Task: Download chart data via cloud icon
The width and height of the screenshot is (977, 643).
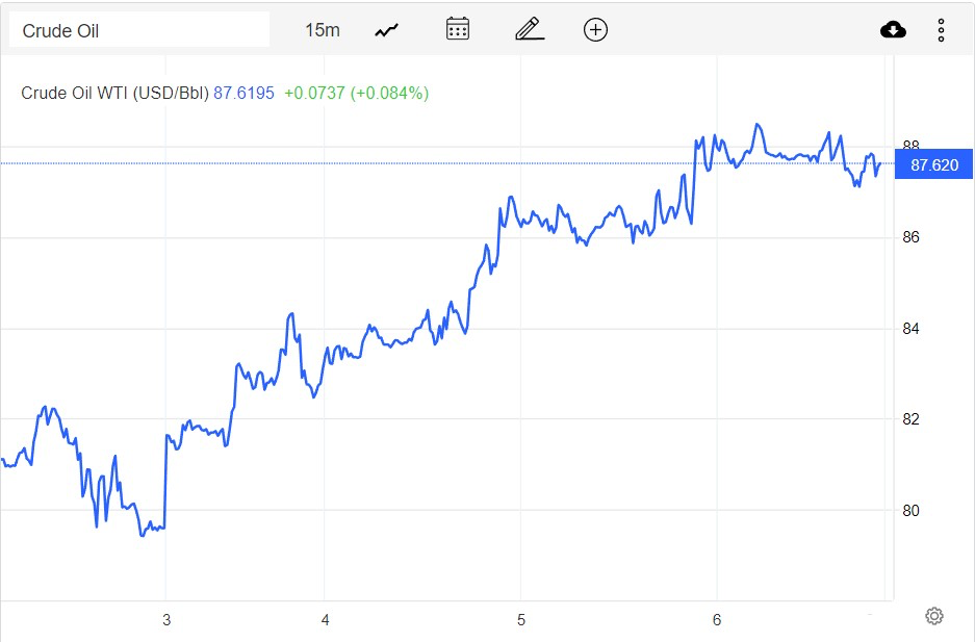Action: tap(893, 30)
